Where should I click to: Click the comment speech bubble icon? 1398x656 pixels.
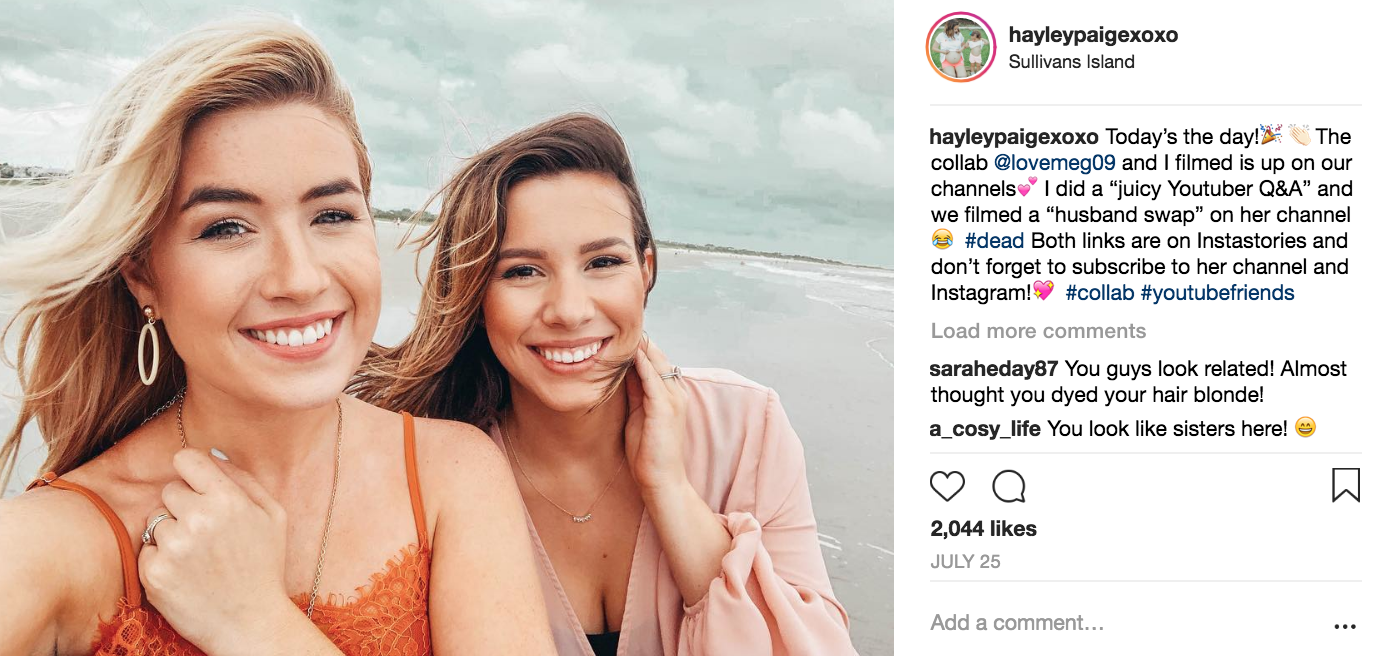(1009, 486)
